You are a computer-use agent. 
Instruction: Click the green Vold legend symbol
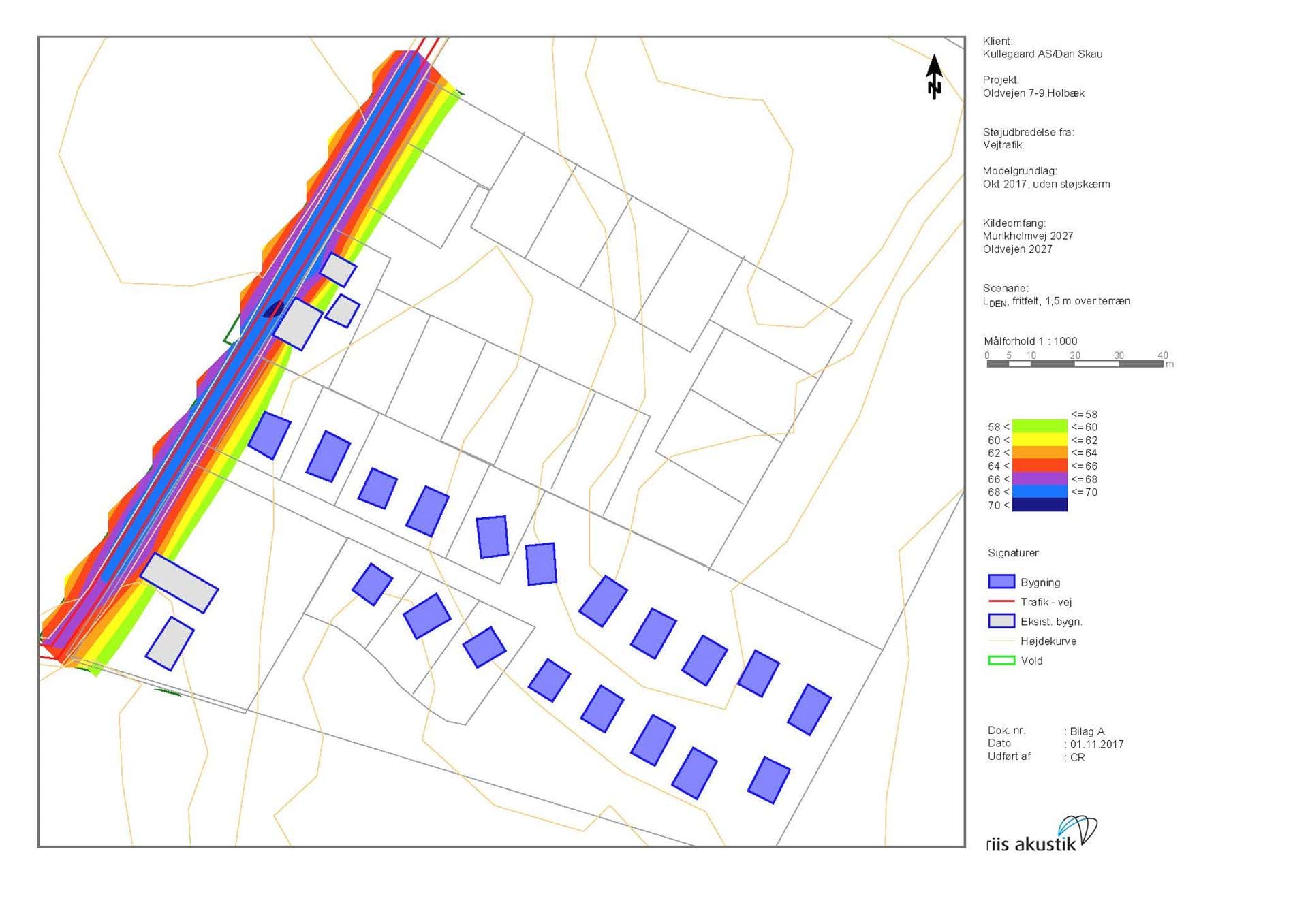(x=1001, y=660)
